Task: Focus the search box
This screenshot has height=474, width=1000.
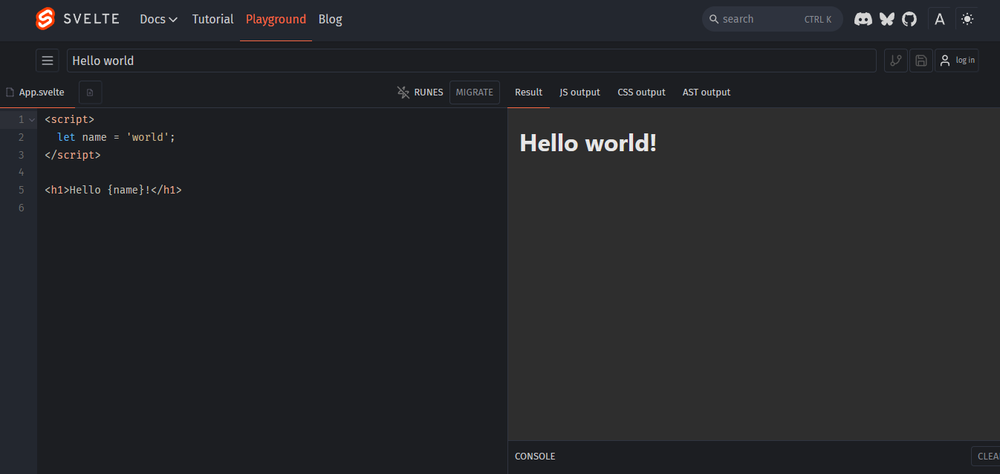Action: point(772,19)
